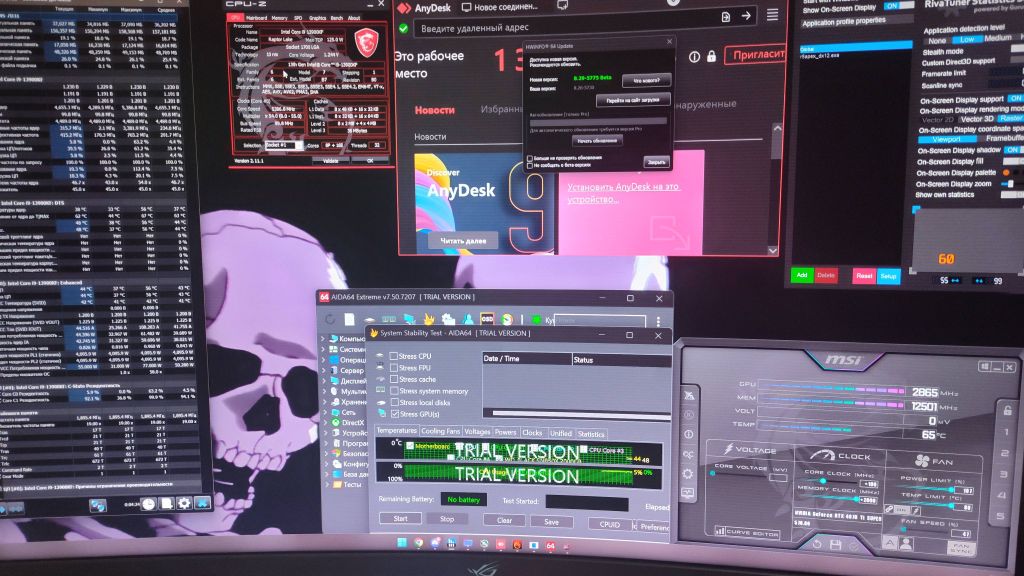Click the green Add button in RivaTuner

click(801, 275)
